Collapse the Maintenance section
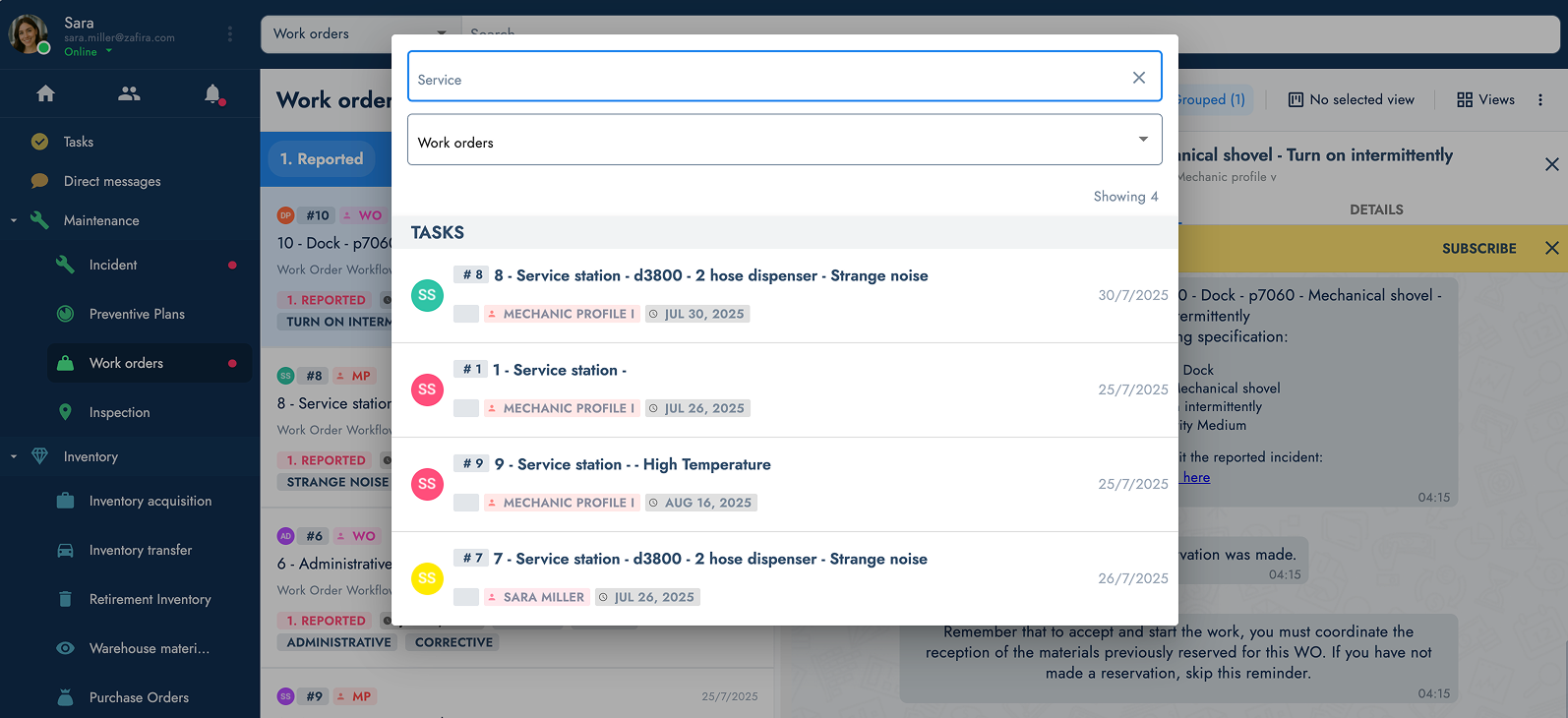The height and width of the screenshot is (718, 1568). pyautogui.click(x=14, y=220)
